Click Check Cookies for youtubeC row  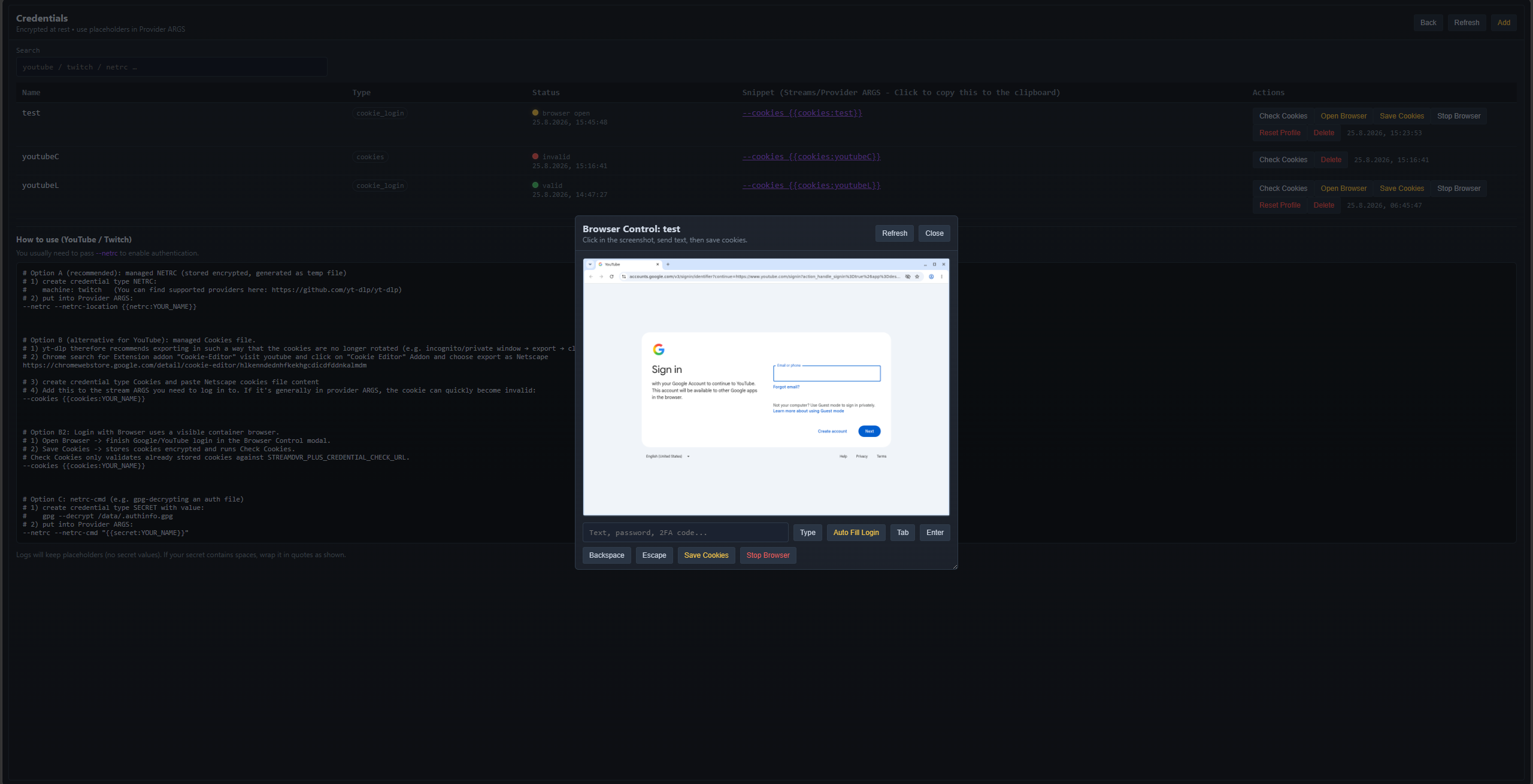[x=1283, y=160]
